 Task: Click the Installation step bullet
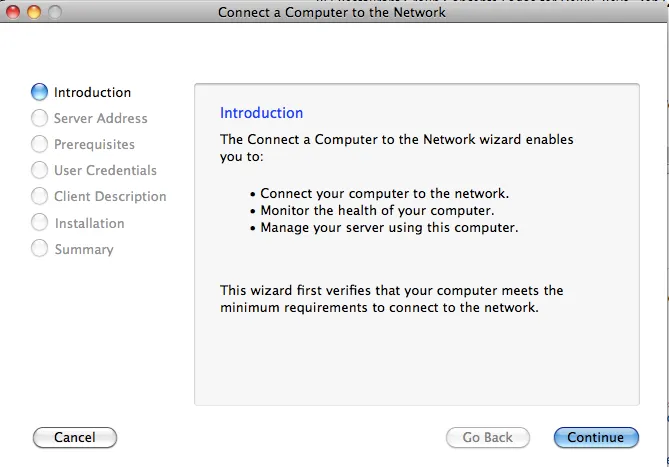pos(39,223)
